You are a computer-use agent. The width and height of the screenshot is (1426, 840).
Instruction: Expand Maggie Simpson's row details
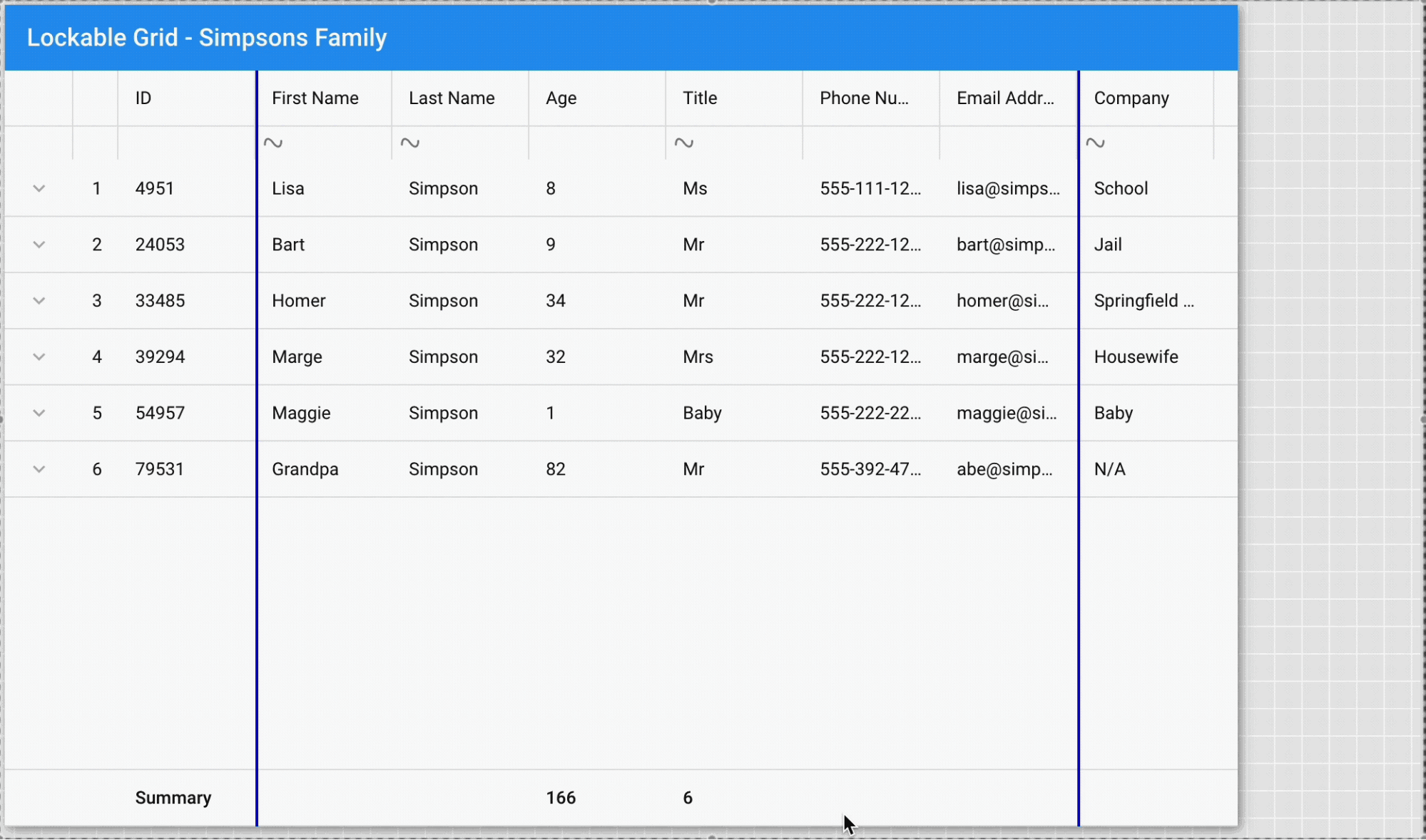[x=39, y=413]
